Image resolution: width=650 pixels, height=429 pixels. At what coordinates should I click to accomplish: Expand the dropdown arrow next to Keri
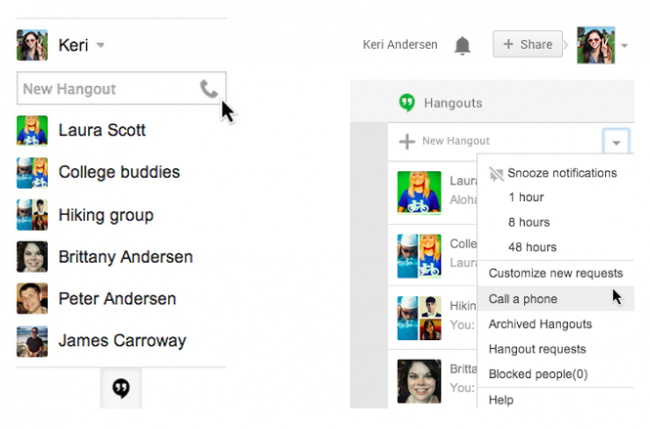101,46
